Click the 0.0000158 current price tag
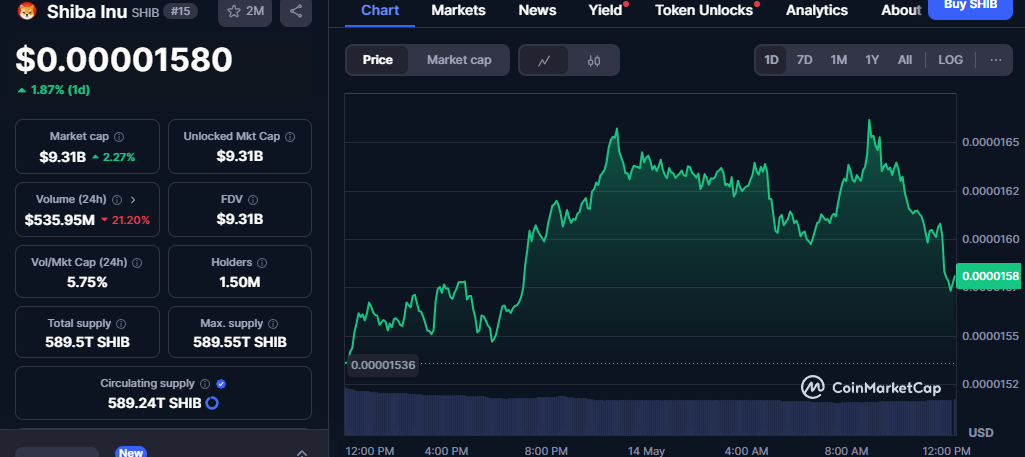The image size is (1025, 457). click(990, 276)
